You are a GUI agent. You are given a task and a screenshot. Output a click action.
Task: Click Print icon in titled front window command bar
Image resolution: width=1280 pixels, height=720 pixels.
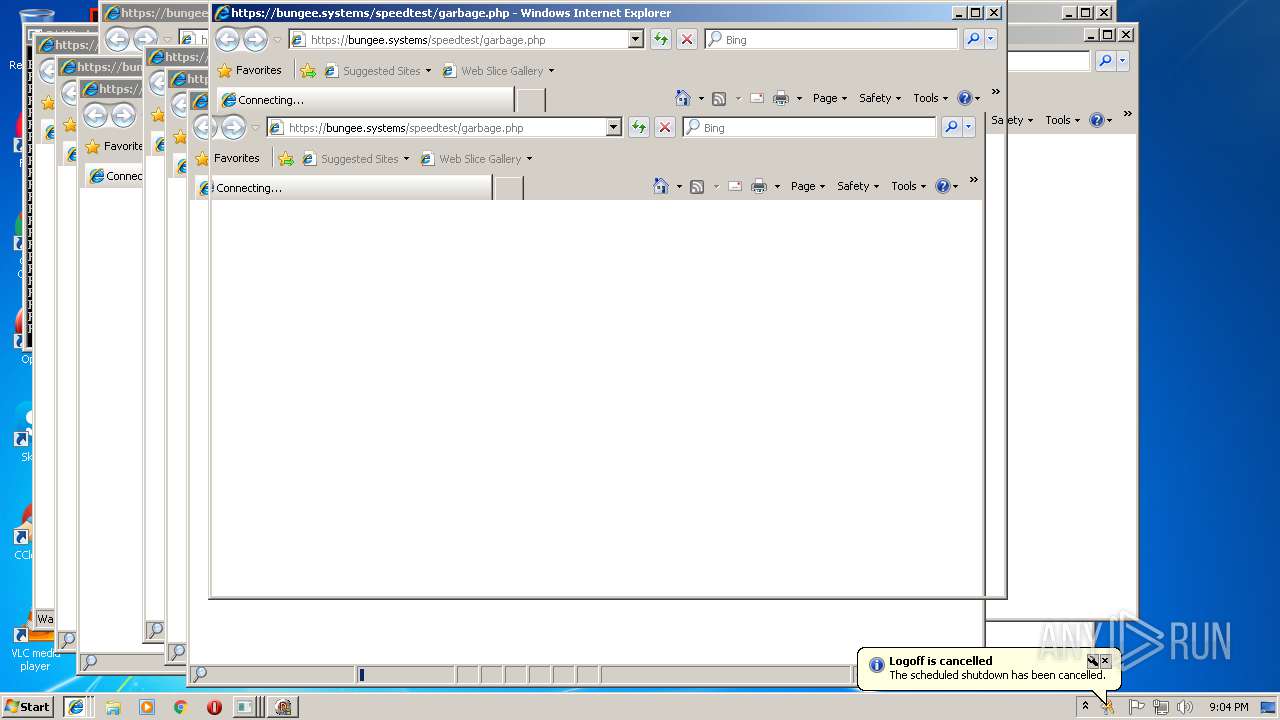click(x=781, y=98)
